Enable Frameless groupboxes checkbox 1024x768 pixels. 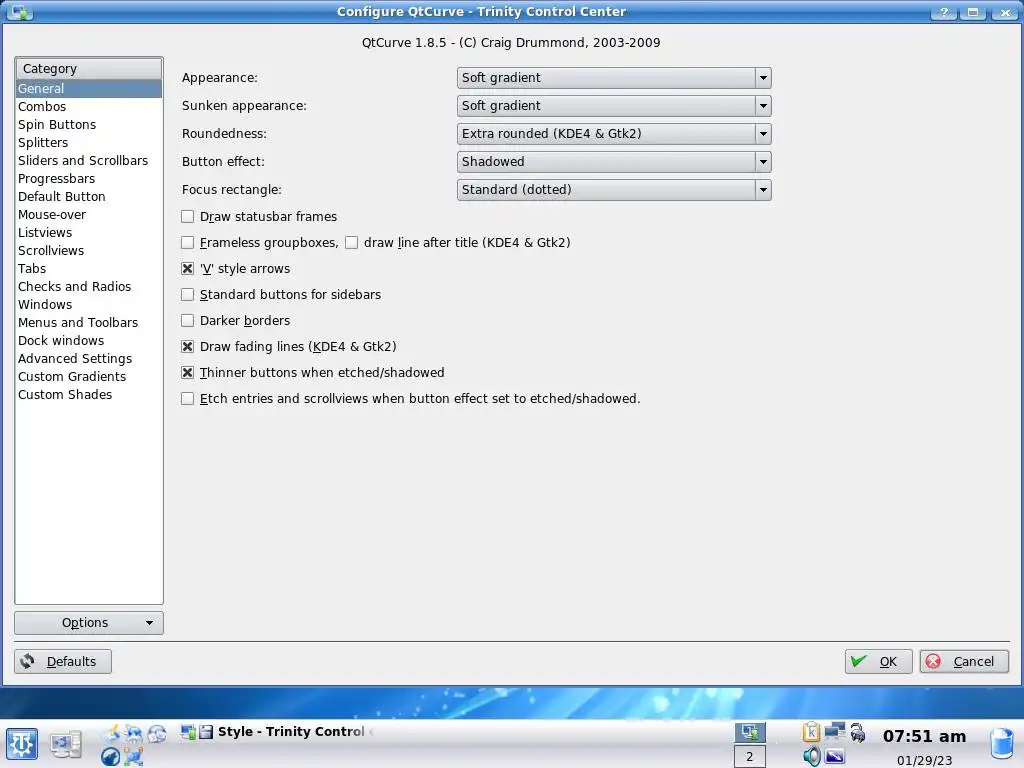[x=187, y=242]
